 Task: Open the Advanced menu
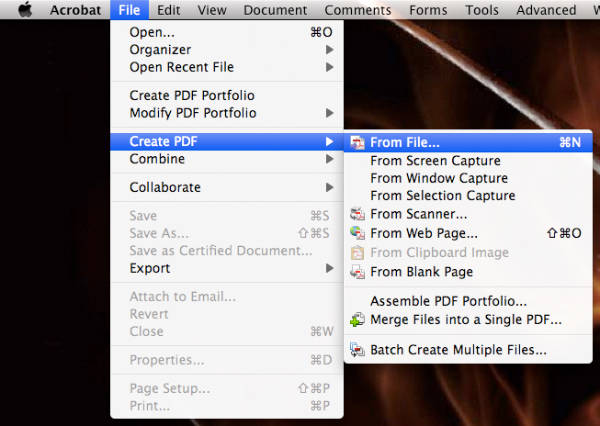click(x=546, y=10)
